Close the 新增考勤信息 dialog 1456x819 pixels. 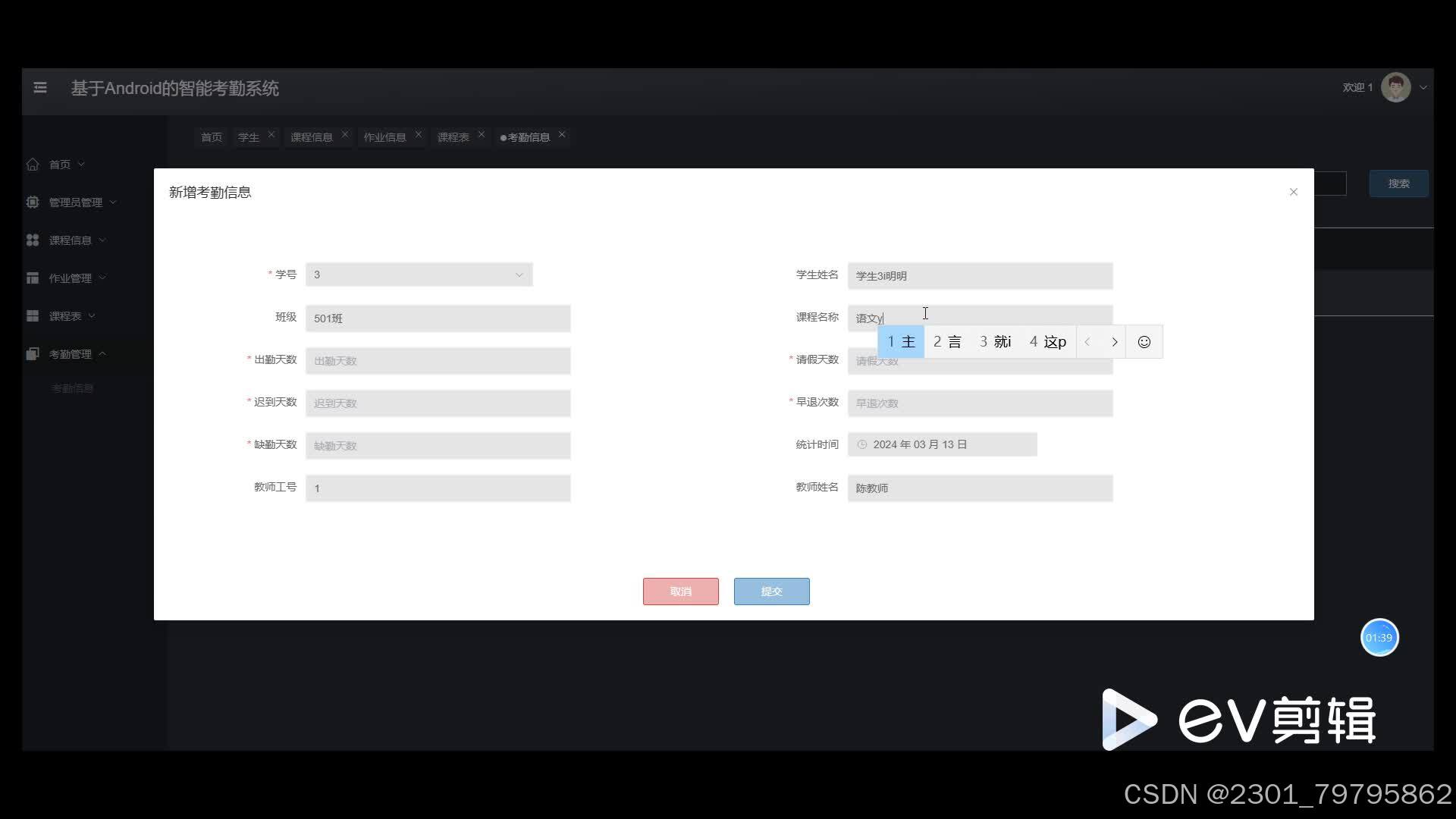(1294, 192)
